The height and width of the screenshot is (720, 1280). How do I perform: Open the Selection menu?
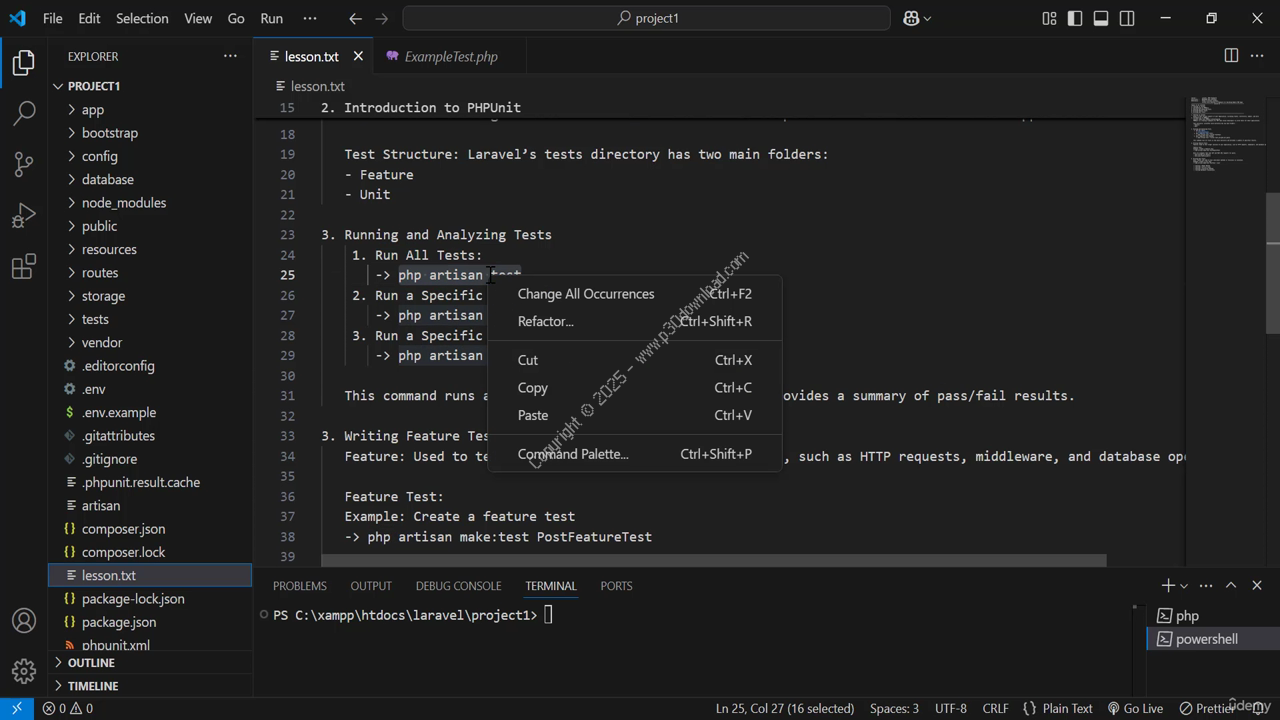142,18
